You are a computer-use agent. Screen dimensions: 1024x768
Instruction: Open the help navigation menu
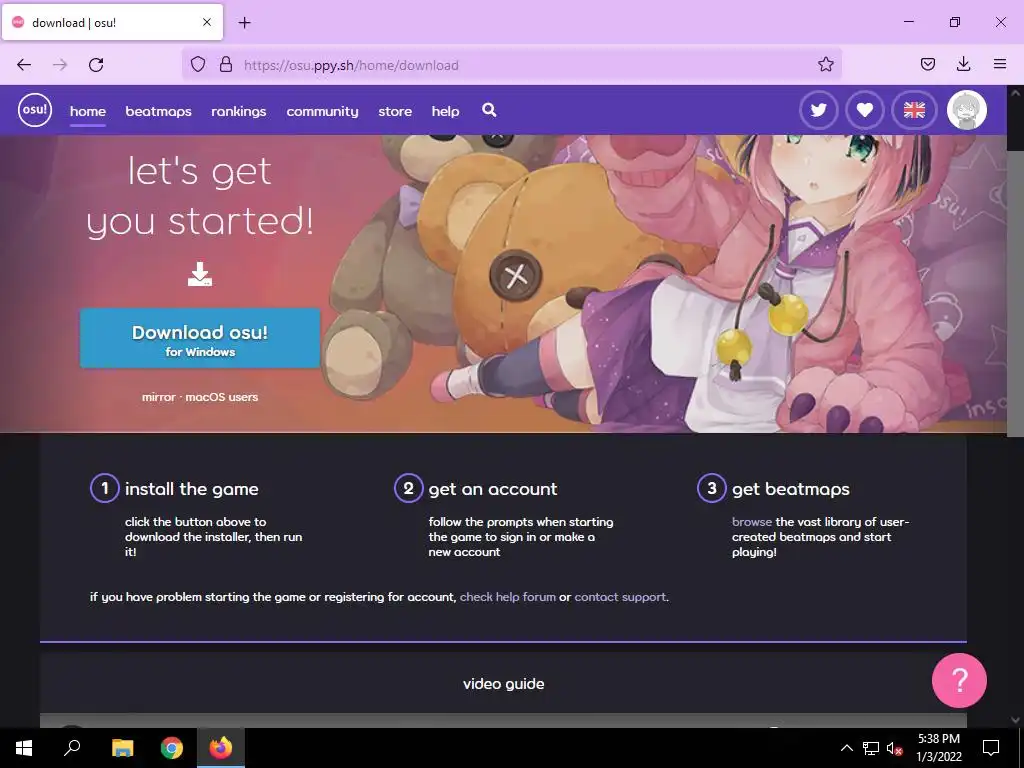pyautogui.click(x=445, y=111)
